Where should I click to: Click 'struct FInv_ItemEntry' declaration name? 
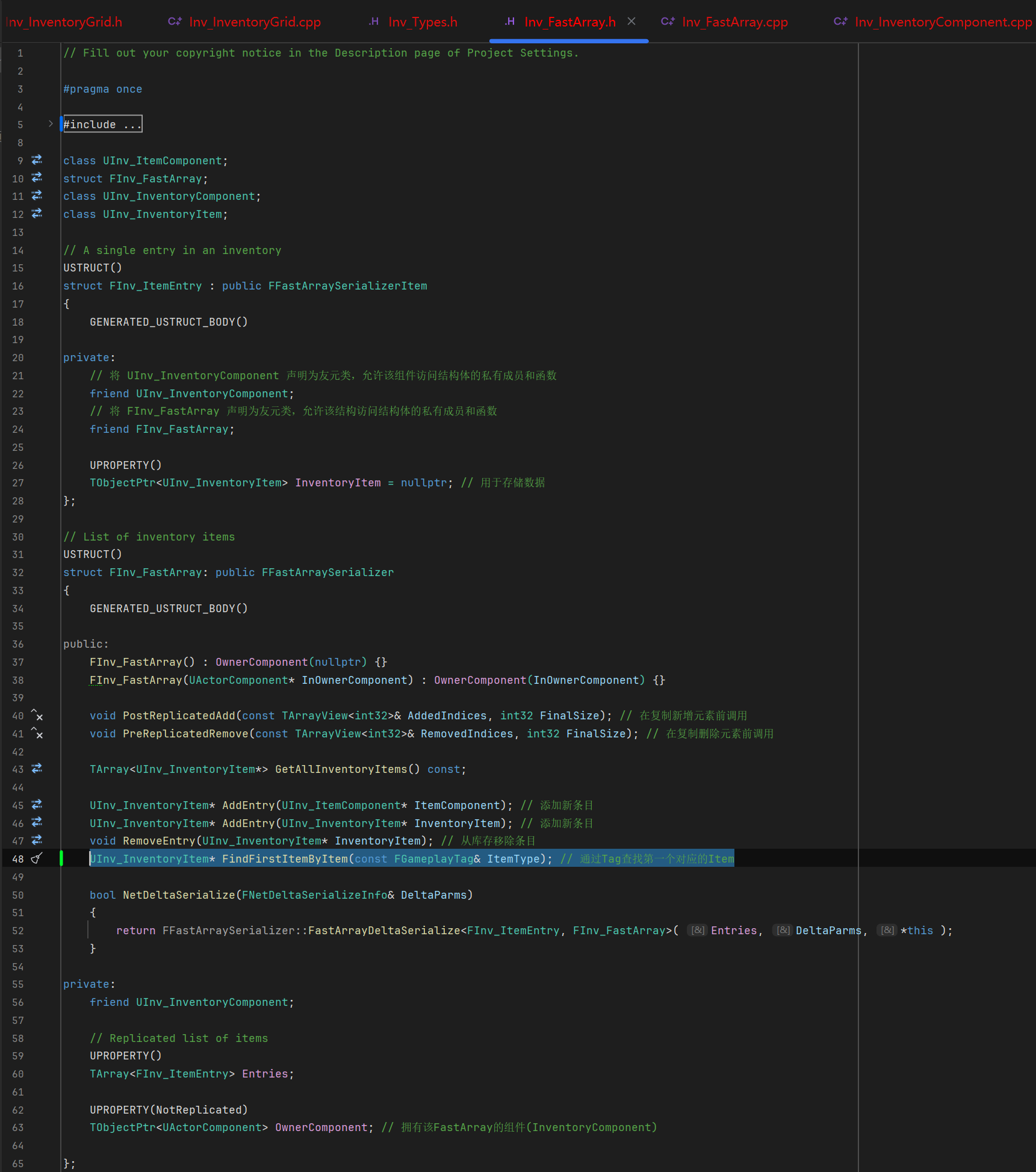click(156, 286)
